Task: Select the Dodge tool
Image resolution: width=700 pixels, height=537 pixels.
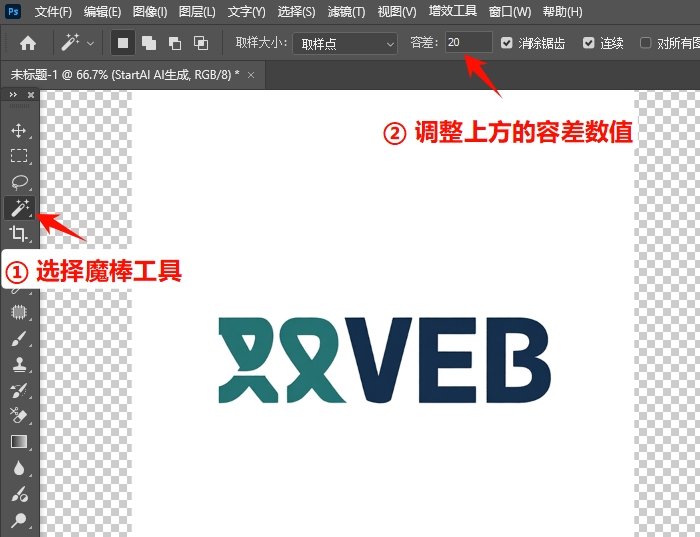Action: (19, 520)
